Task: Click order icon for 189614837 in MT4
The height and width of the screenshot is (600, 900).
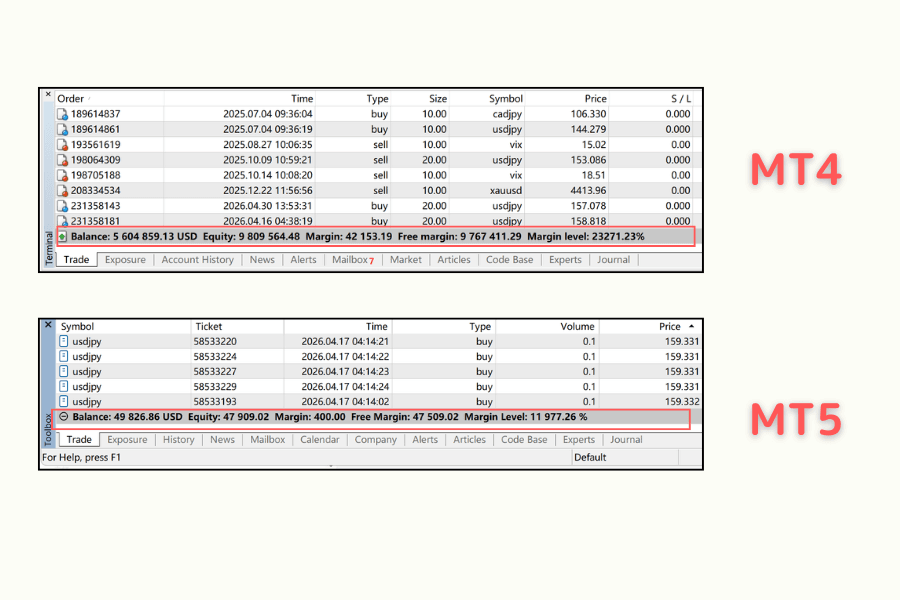Action: coord(62,114)
